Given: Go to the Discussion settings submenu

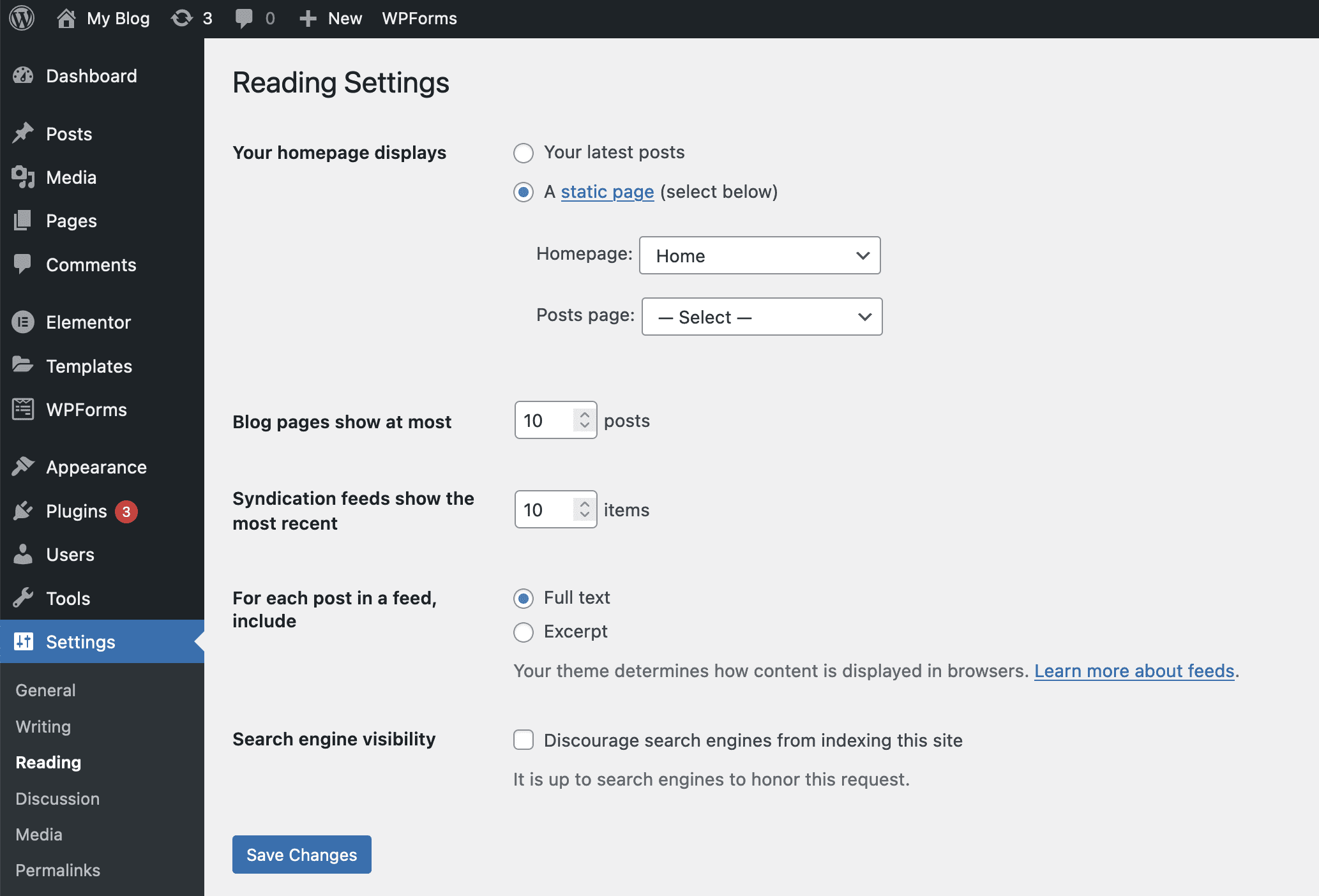Looking at the screenshot, I should pos(57,799).
